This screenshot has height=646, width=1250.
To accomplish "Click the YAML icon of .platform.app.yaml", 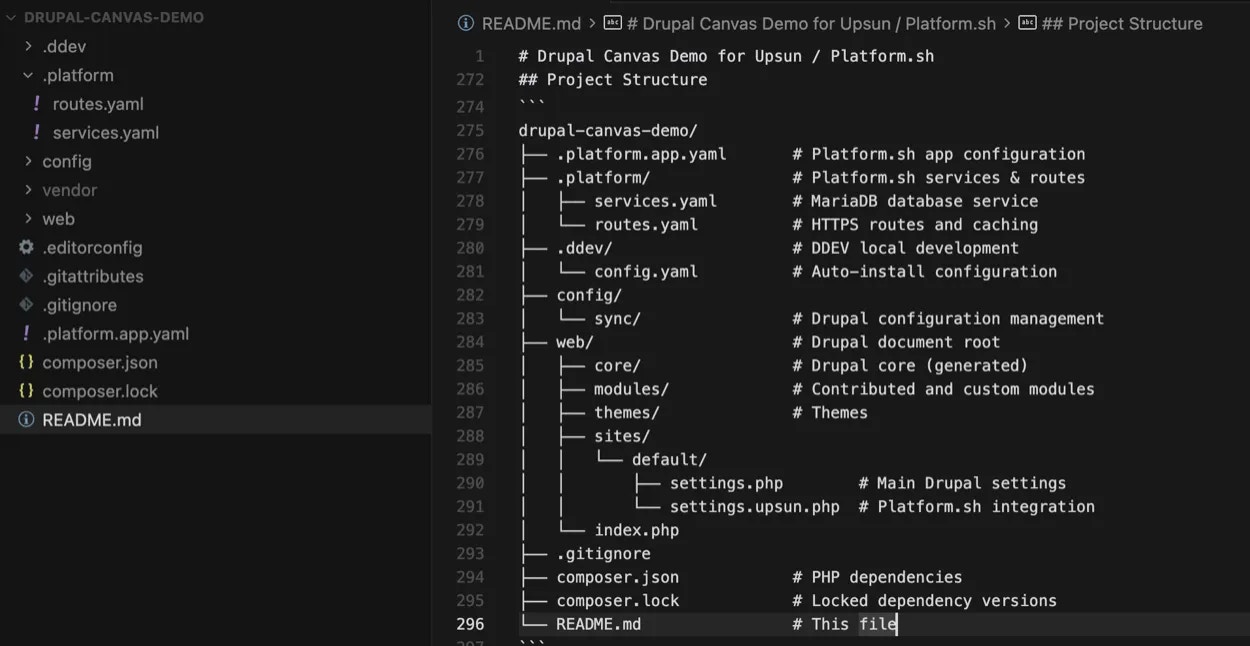I will pos(26,333).
